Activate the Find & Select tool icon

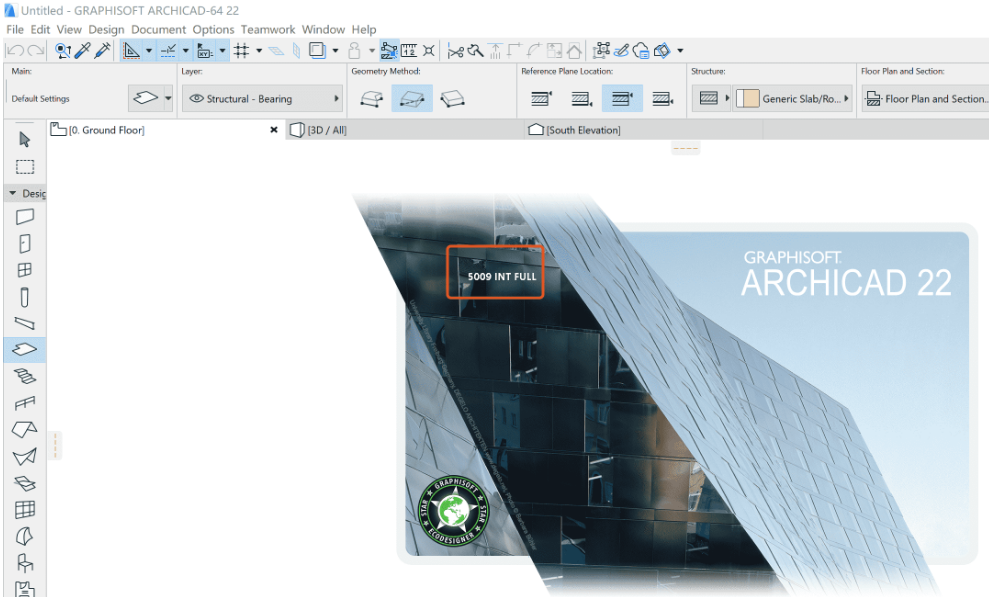tap(62, 50)
